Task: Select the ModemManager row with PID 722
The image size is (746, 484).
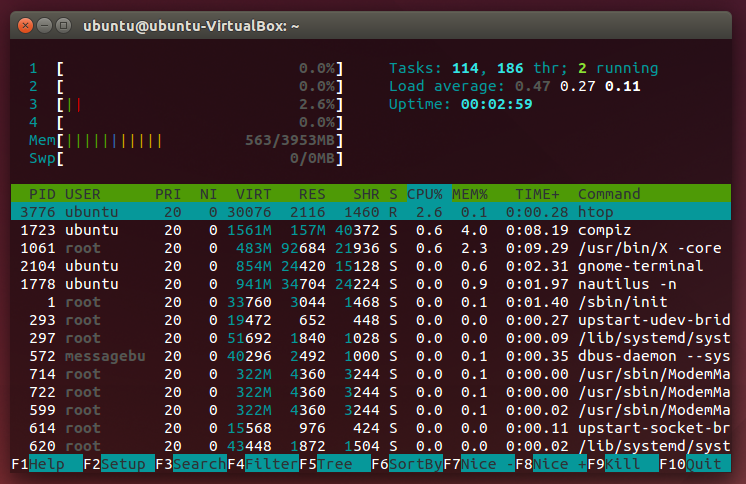Action: pyautogui.click(x=371, y=392)
